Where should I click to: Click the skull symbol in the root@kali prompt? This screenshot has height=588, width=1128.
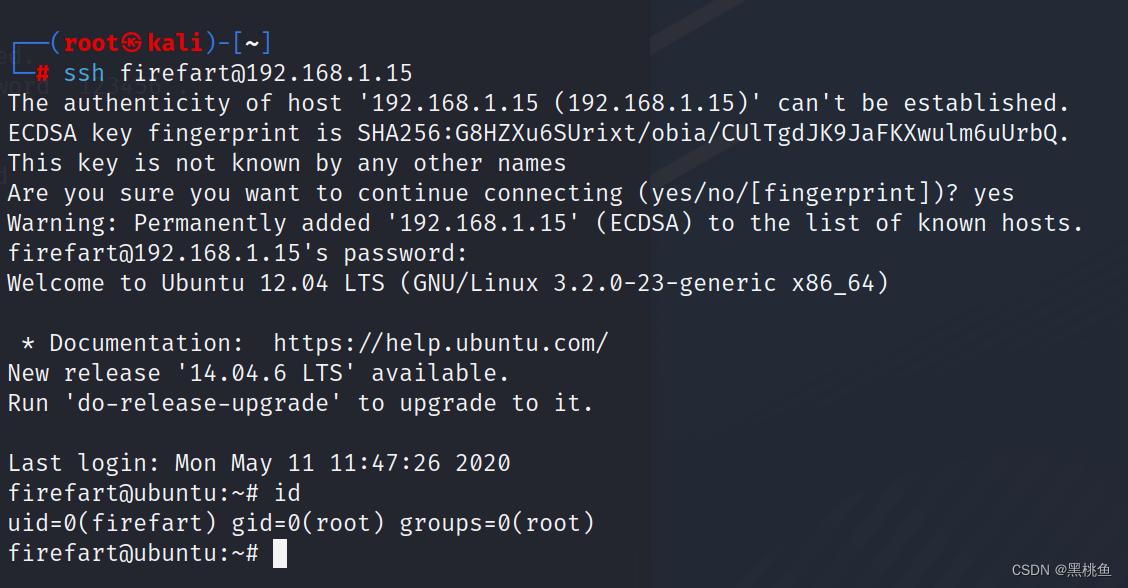[x=133, y=43]
